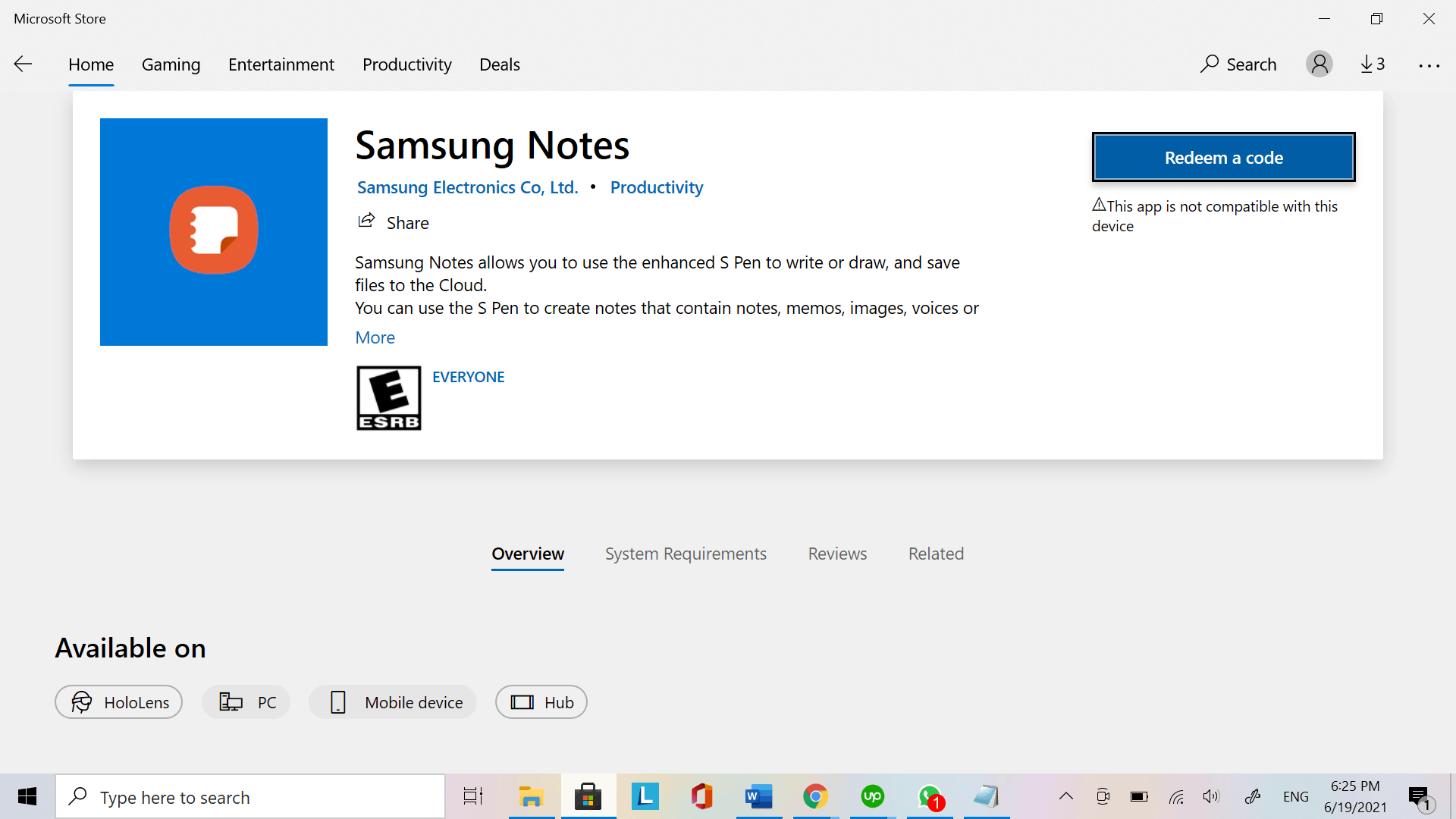The width and height of the screenshot is (1456, 819).
Task: Click the ESRB Everyone rating badge
Action: point(388,398)
